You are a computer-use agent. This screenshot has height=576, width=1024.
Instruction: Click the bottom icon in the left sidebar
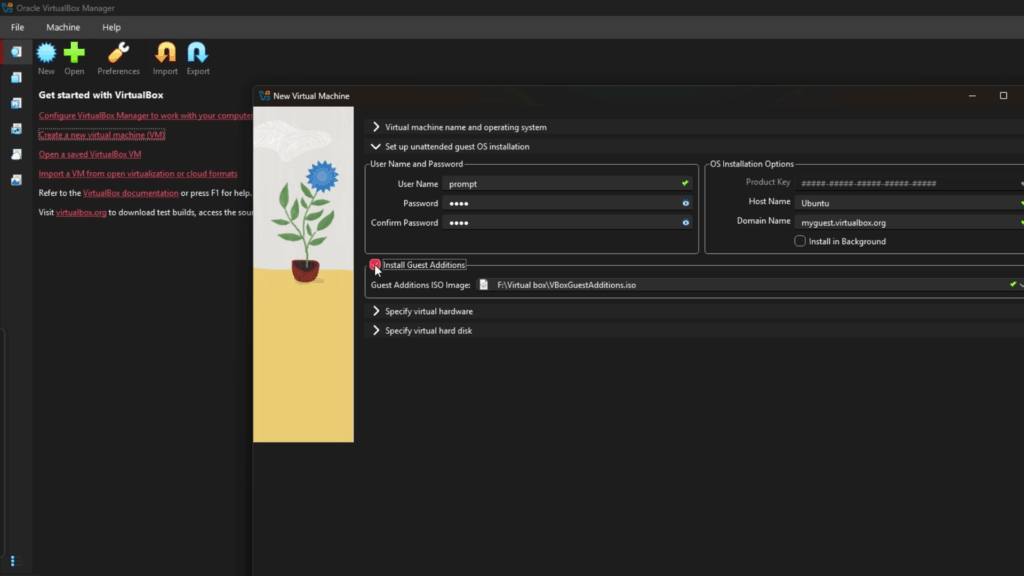click(16, 180)
